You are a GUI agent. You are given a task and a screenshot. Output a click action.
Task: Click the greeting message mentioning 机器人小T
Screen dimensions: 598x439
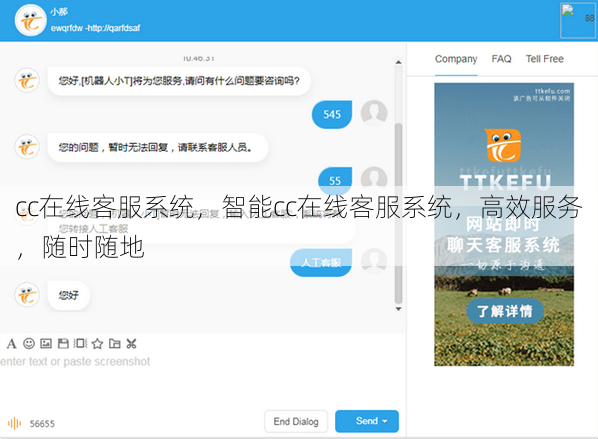pos(179,81)
